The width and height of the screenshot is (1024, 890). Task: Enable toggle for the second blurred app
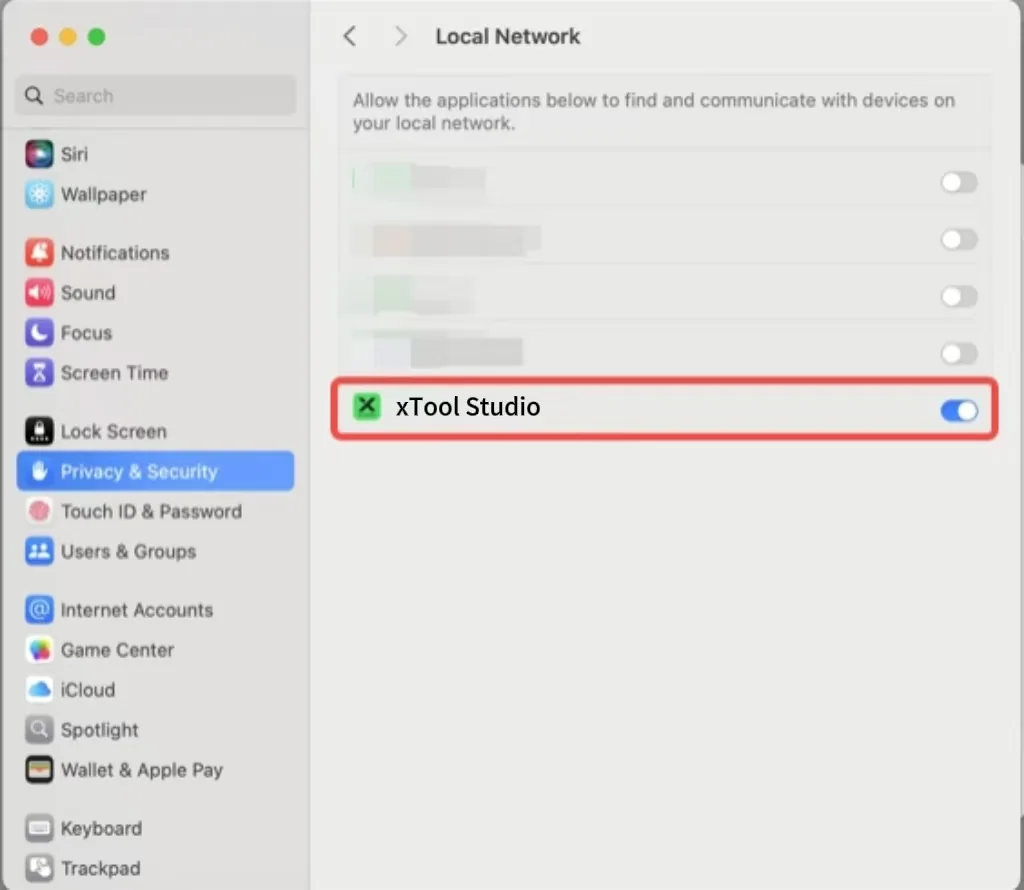point(958,239)
